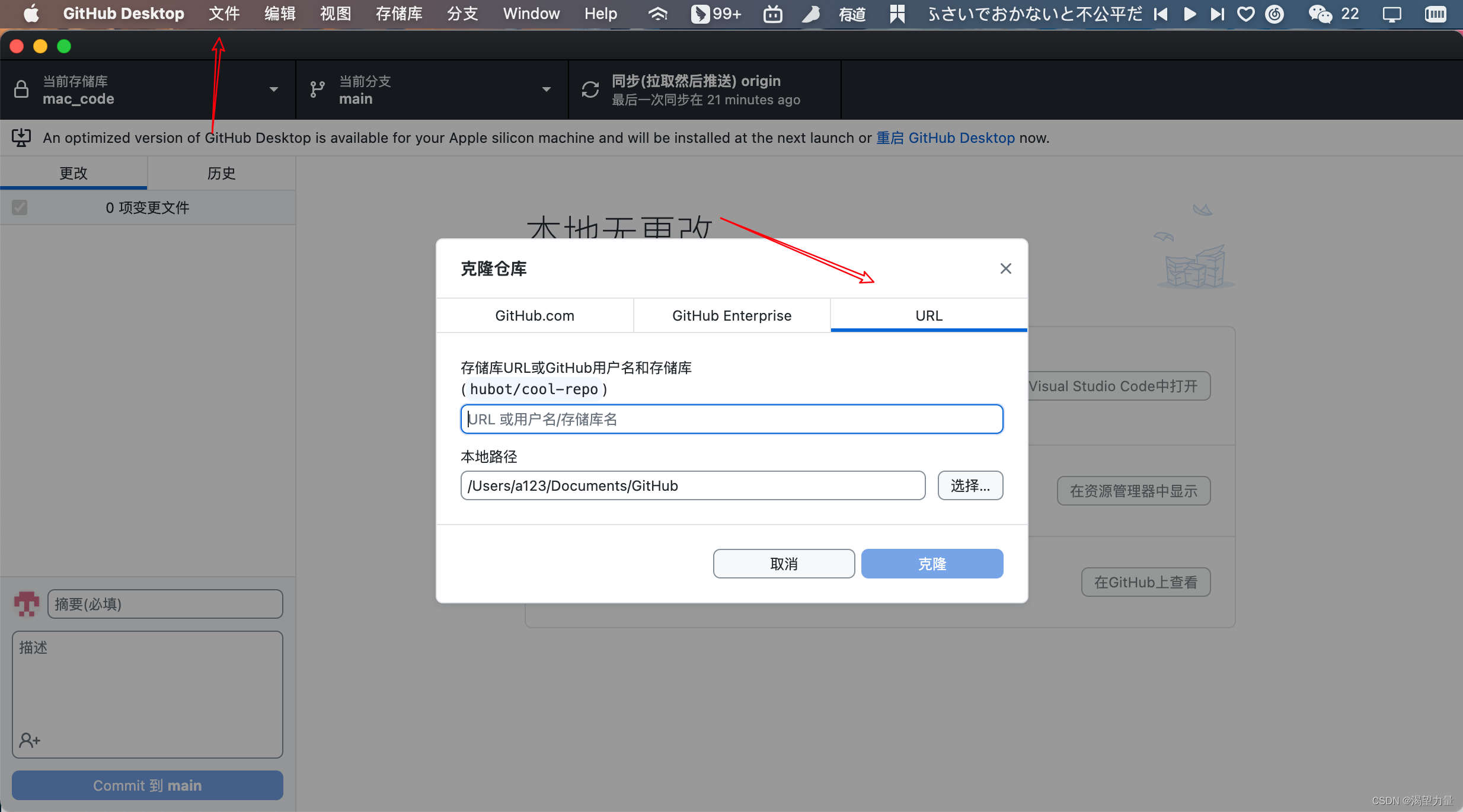This screenshot has width=1463, height=812.
Task: Click the display mirroring icon in menu bar
Action: pos(1392,14)
